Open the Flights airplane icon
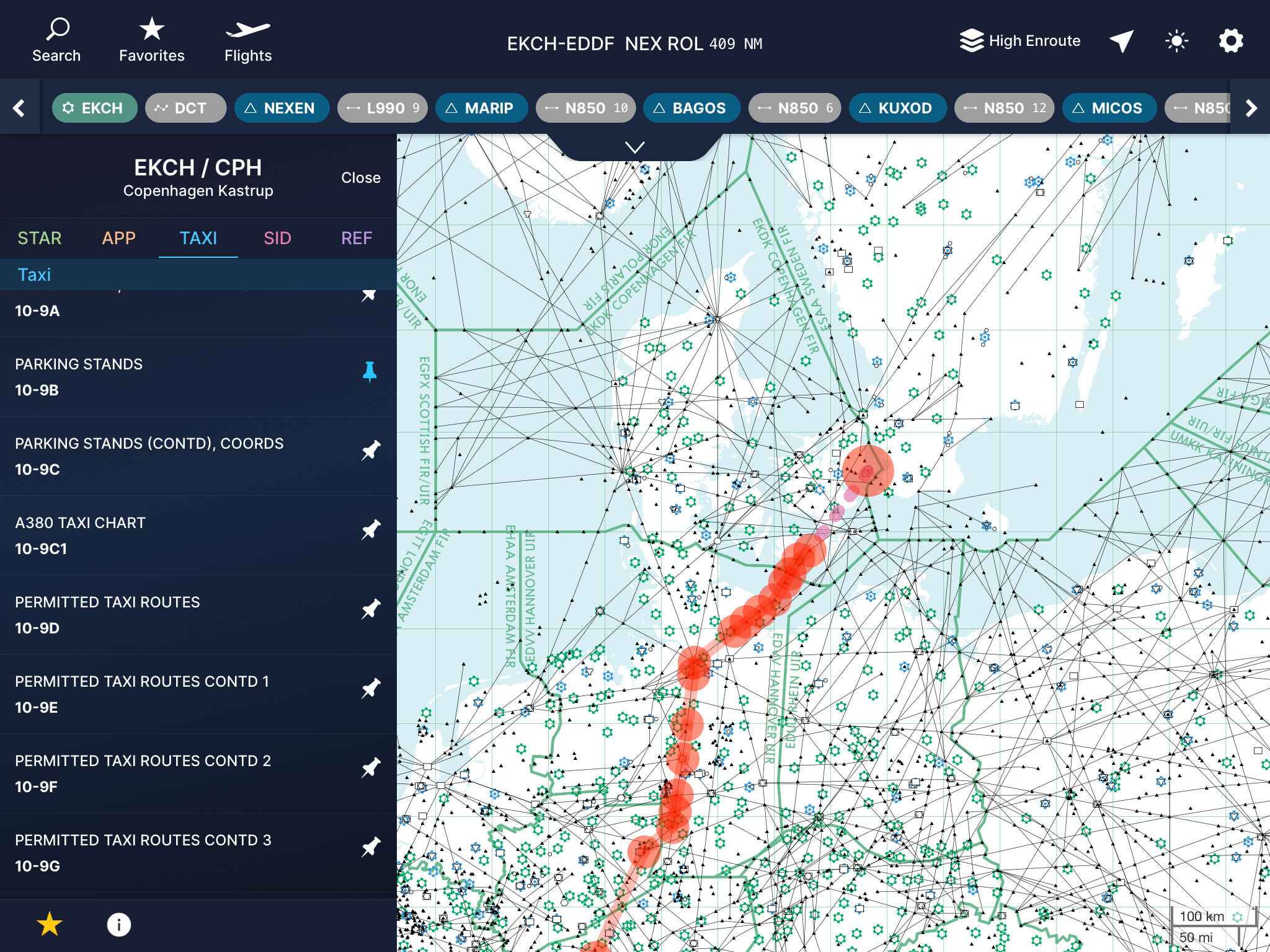This screenshot has width=1270, height=952. (247, 41)
